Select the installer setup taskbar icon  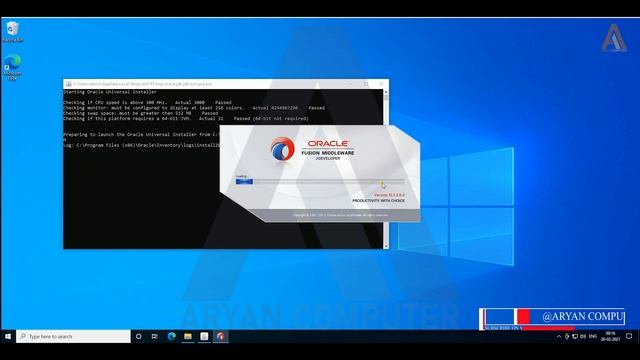tap(204, 336)
